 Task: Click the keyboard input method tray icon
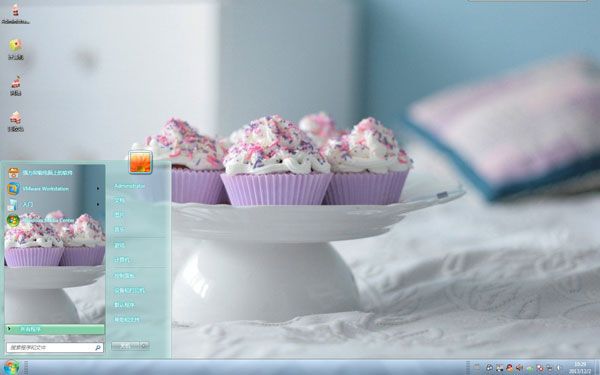477,368
